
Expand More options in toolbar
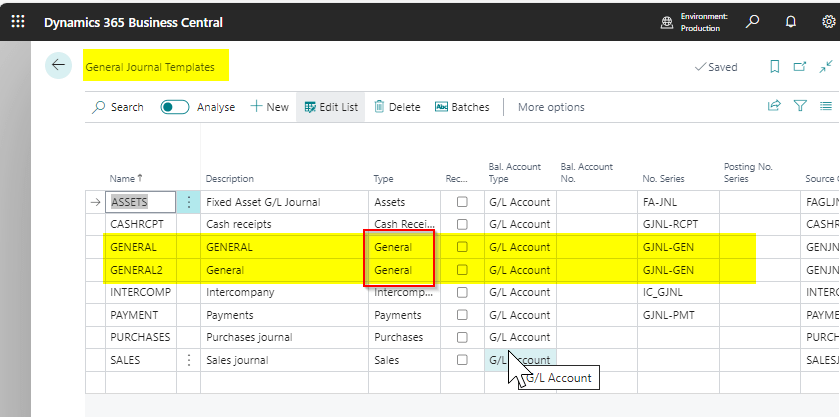pyautogui.click(x=551, y=107)
